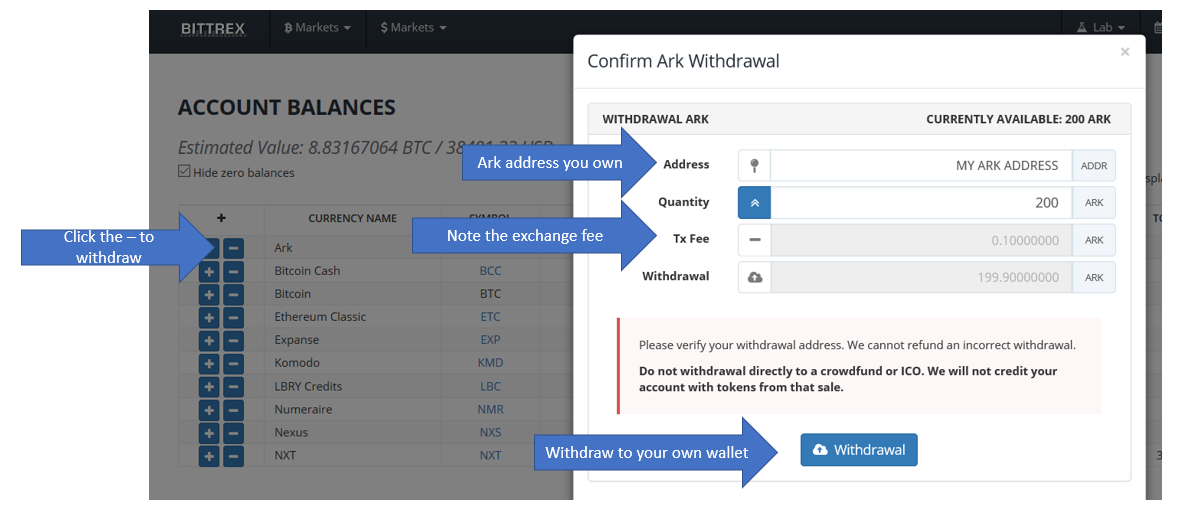Click the minus withdraw button for Nexus
Screen dimensions: 1189x522
click(234, 433)
